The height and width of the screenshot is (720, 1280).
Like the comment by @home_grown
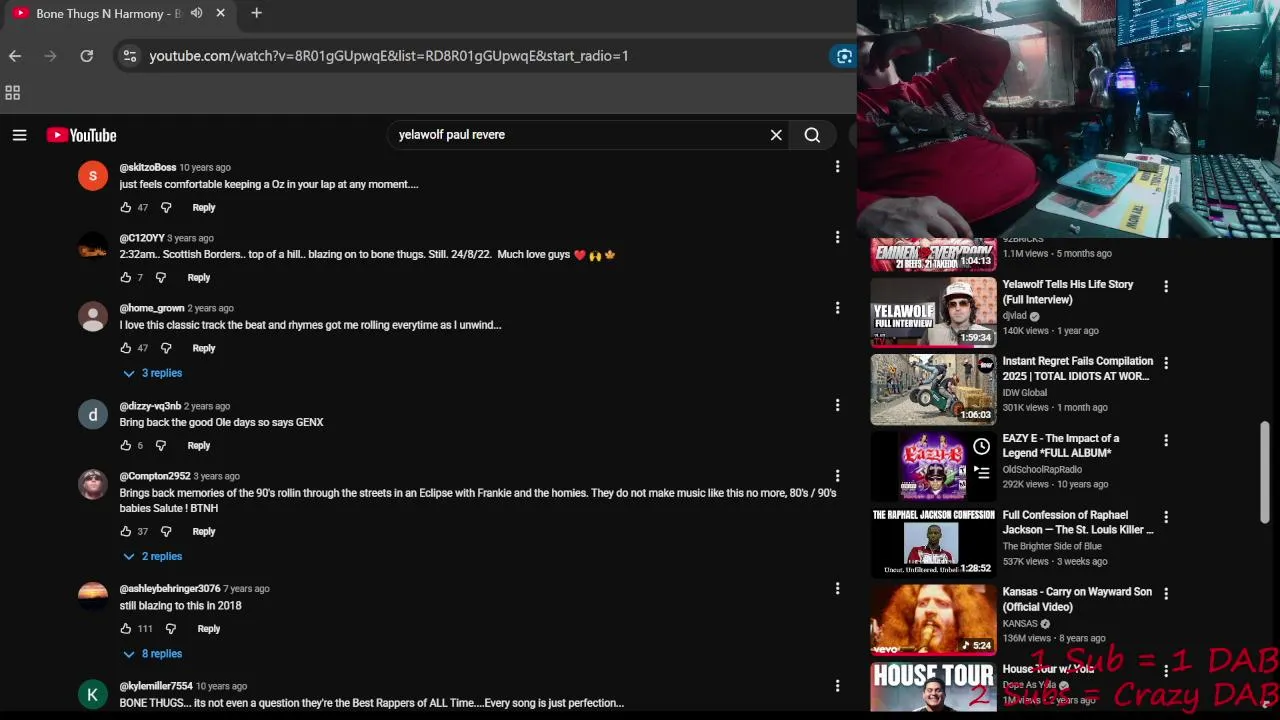[x=125, y=348]
